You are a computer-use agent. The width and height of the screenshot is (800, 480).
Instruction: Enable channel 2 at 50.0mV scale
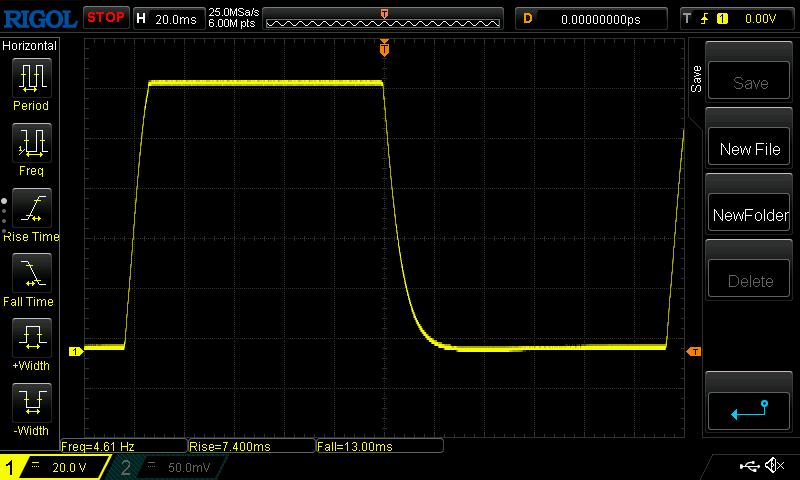click(x=167, y=467)
